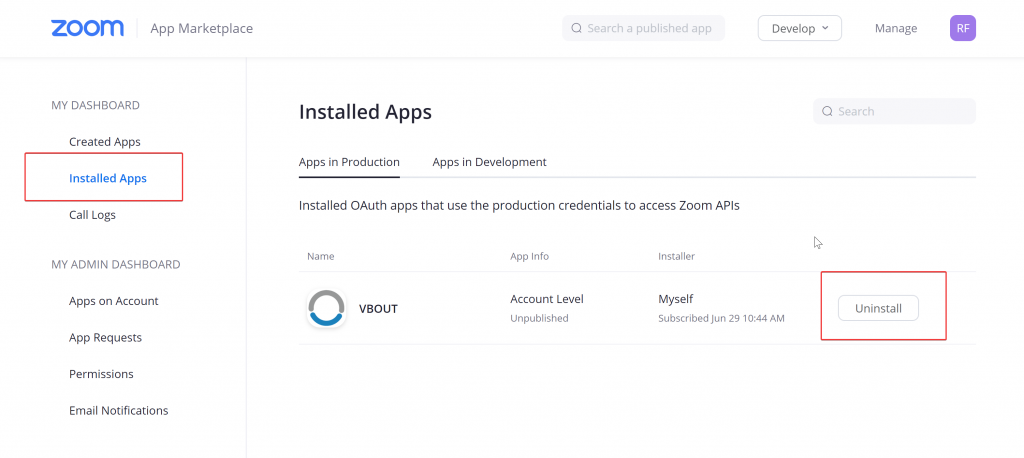Click the Account Level text
The image size is (1024, 458).
pos(547,299)
